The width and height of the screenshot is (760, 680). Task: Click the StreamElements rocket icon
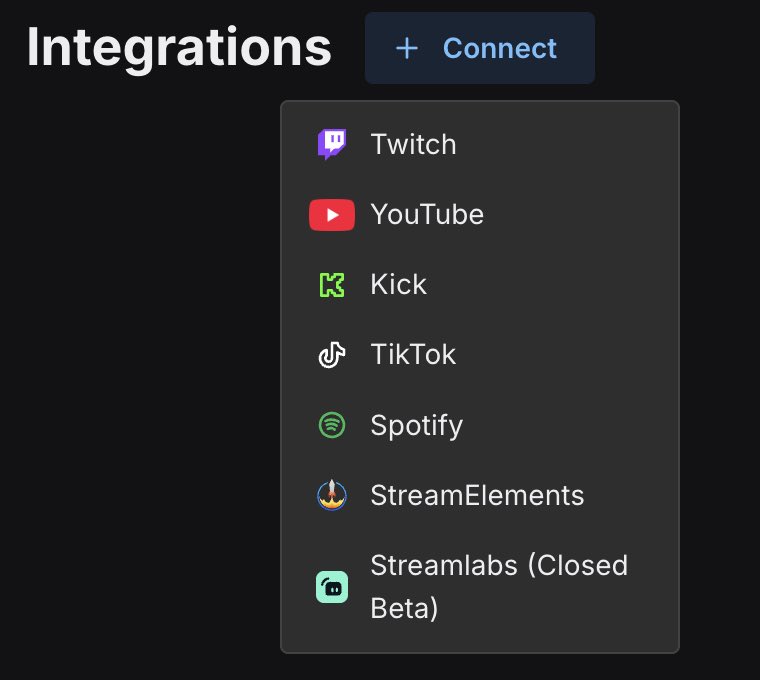pos(332,495)
